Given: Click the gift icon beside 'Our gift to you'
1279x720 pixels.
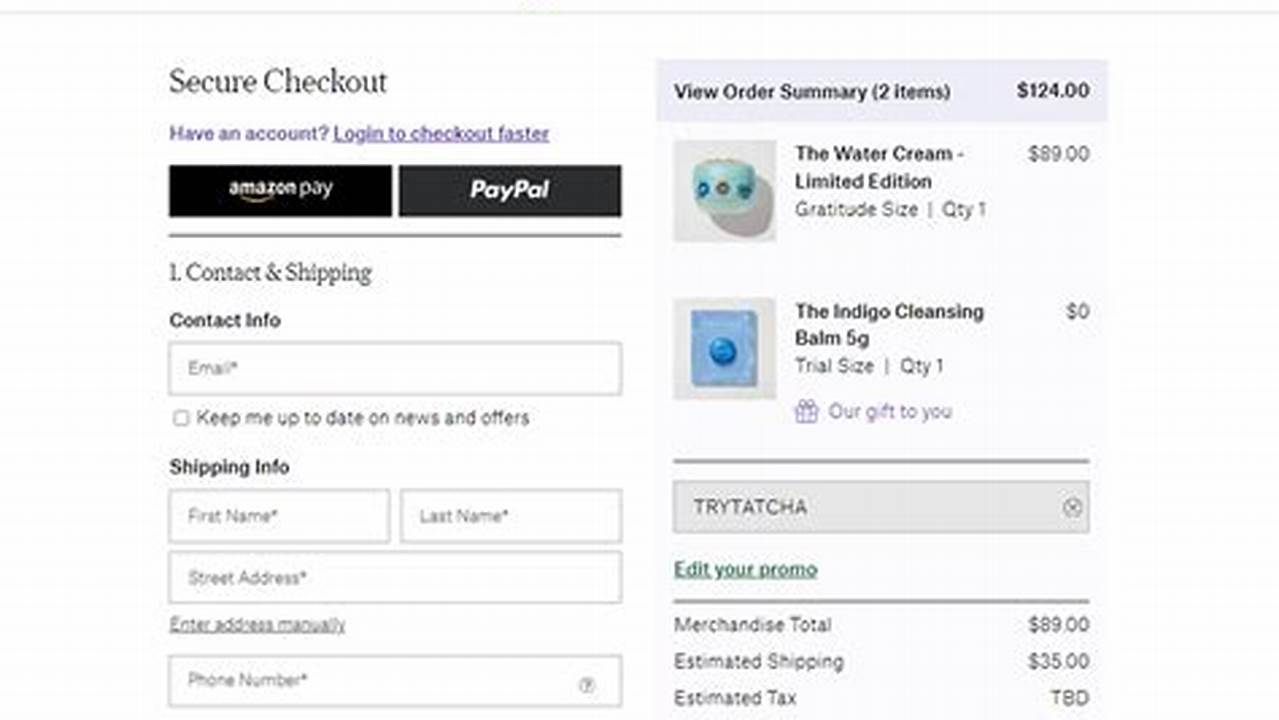Looking at the screenshot, I should [x=806, y=411].
